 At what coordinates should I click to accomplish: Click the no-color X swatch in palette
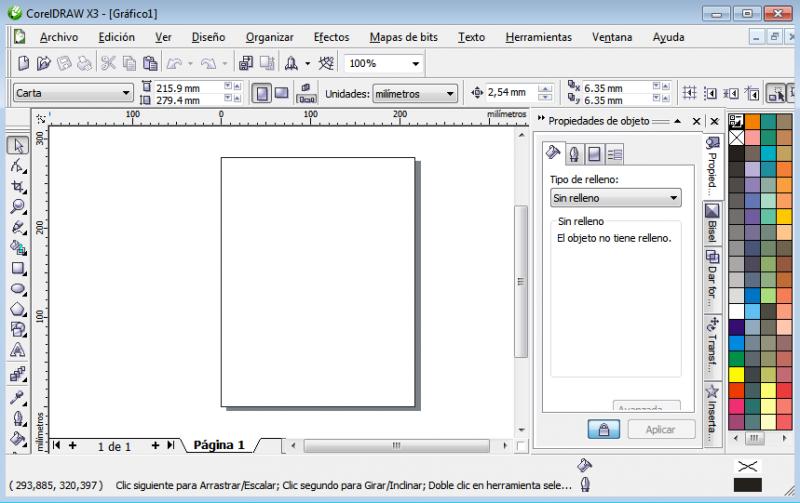[x=736, y=138]
